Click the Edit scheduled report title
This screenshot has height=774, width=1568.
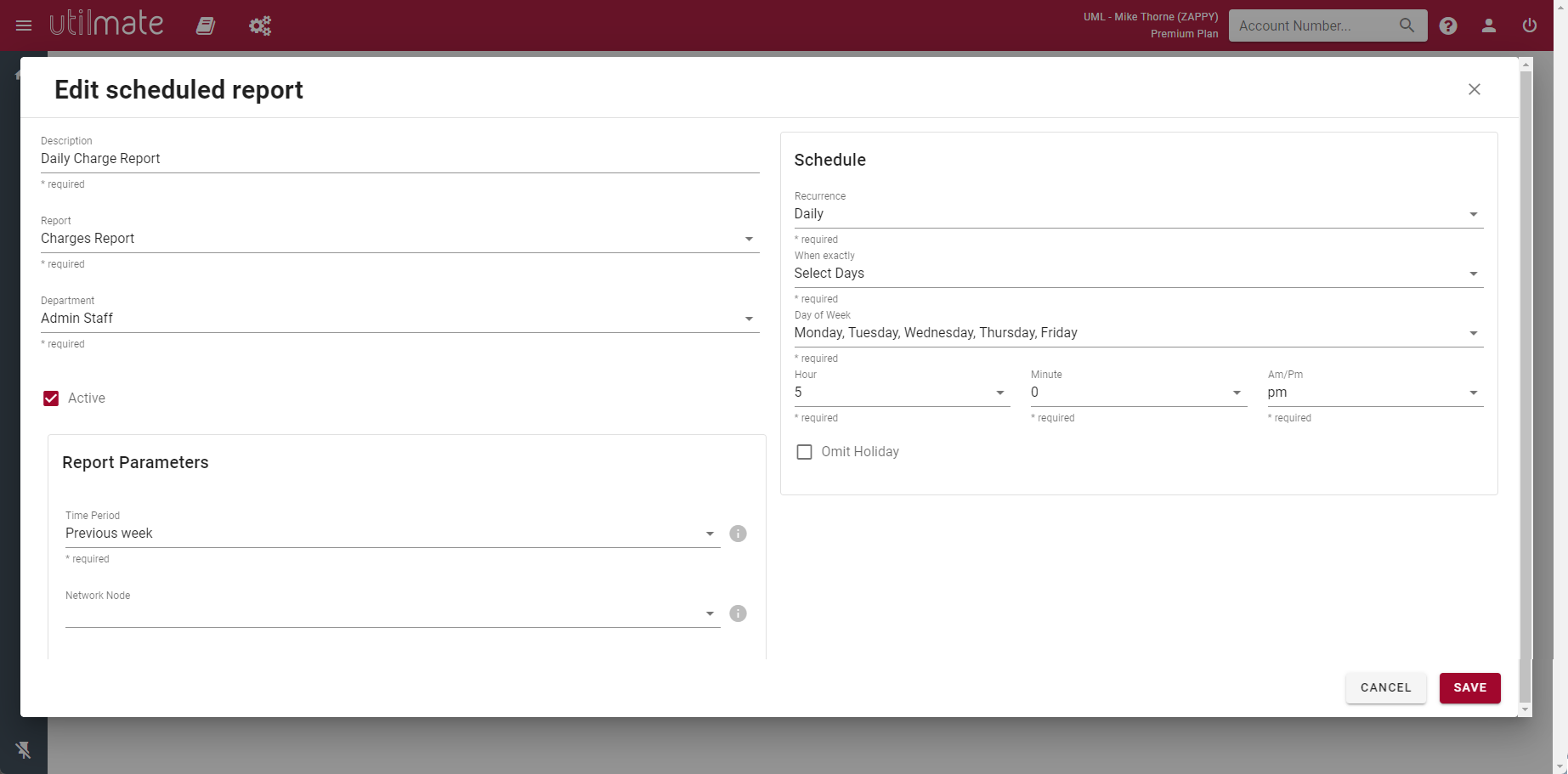[x=178, y=89]
